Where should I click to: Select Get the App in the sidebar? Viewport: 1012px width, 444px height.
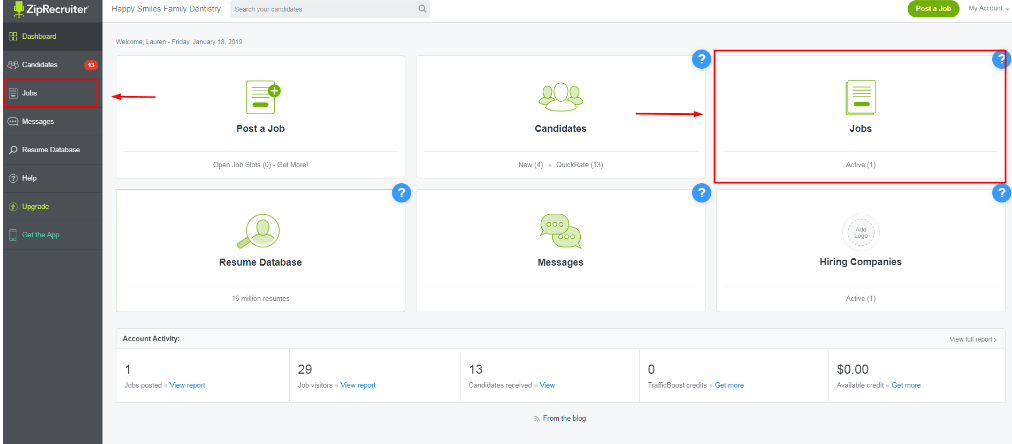[x=52, y=235]
